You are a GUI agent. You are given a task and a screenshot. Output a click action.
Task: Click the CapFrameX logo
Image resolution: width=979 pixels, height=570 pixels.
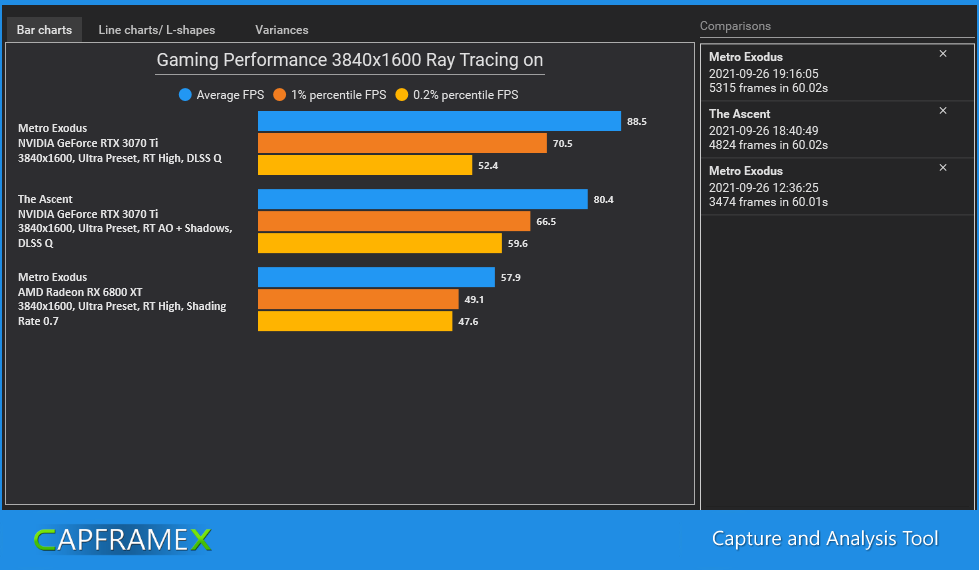122,539
